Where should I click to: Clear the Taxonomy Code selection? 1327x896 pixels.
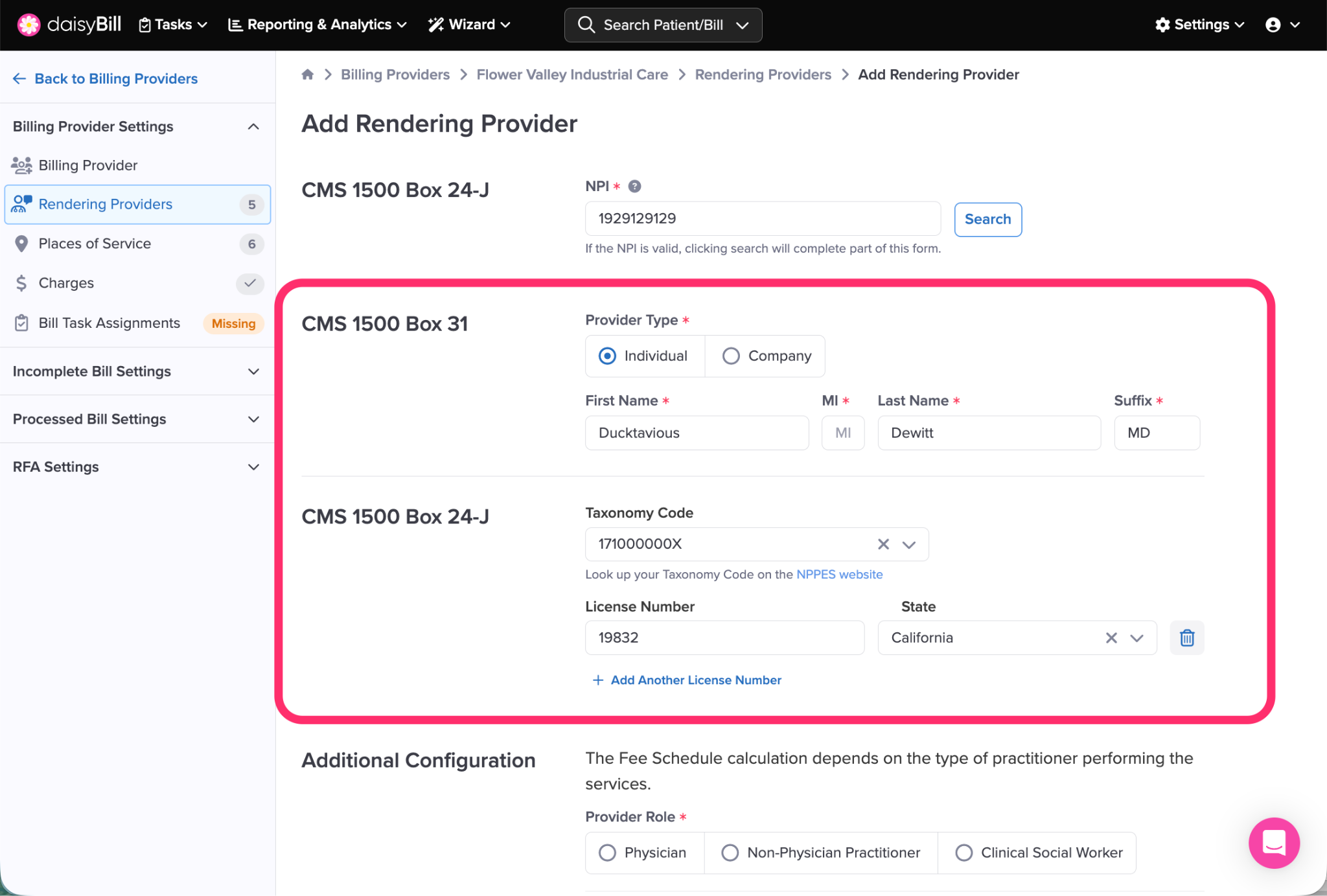coord(883,544)
